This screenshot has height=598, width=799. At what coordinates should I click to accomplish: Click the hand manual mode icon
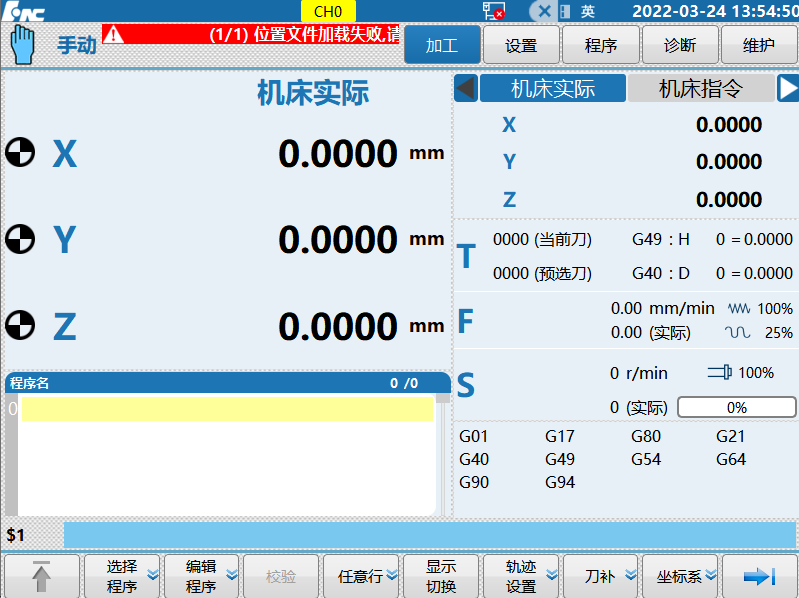pyautogui.click(x=22, y=44)
